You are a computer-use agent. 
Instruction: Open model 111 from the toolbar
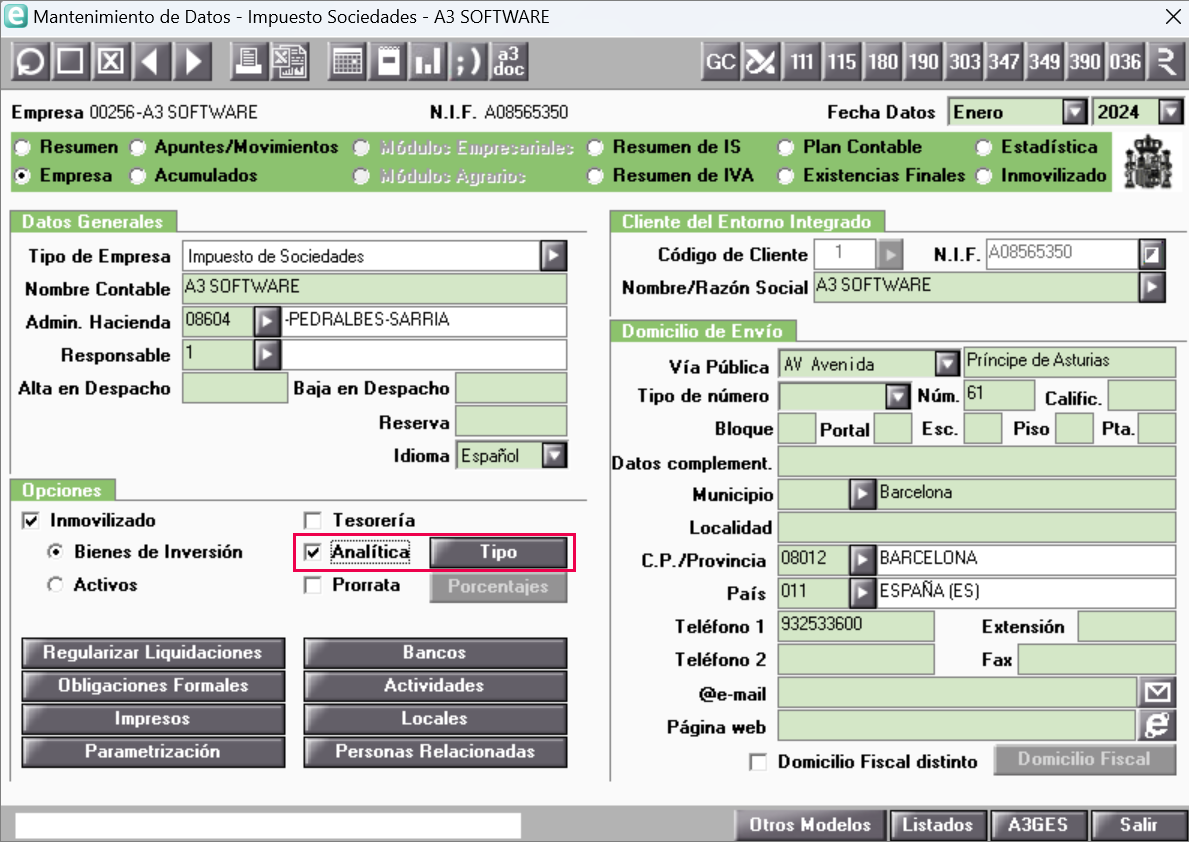[802, 61]
